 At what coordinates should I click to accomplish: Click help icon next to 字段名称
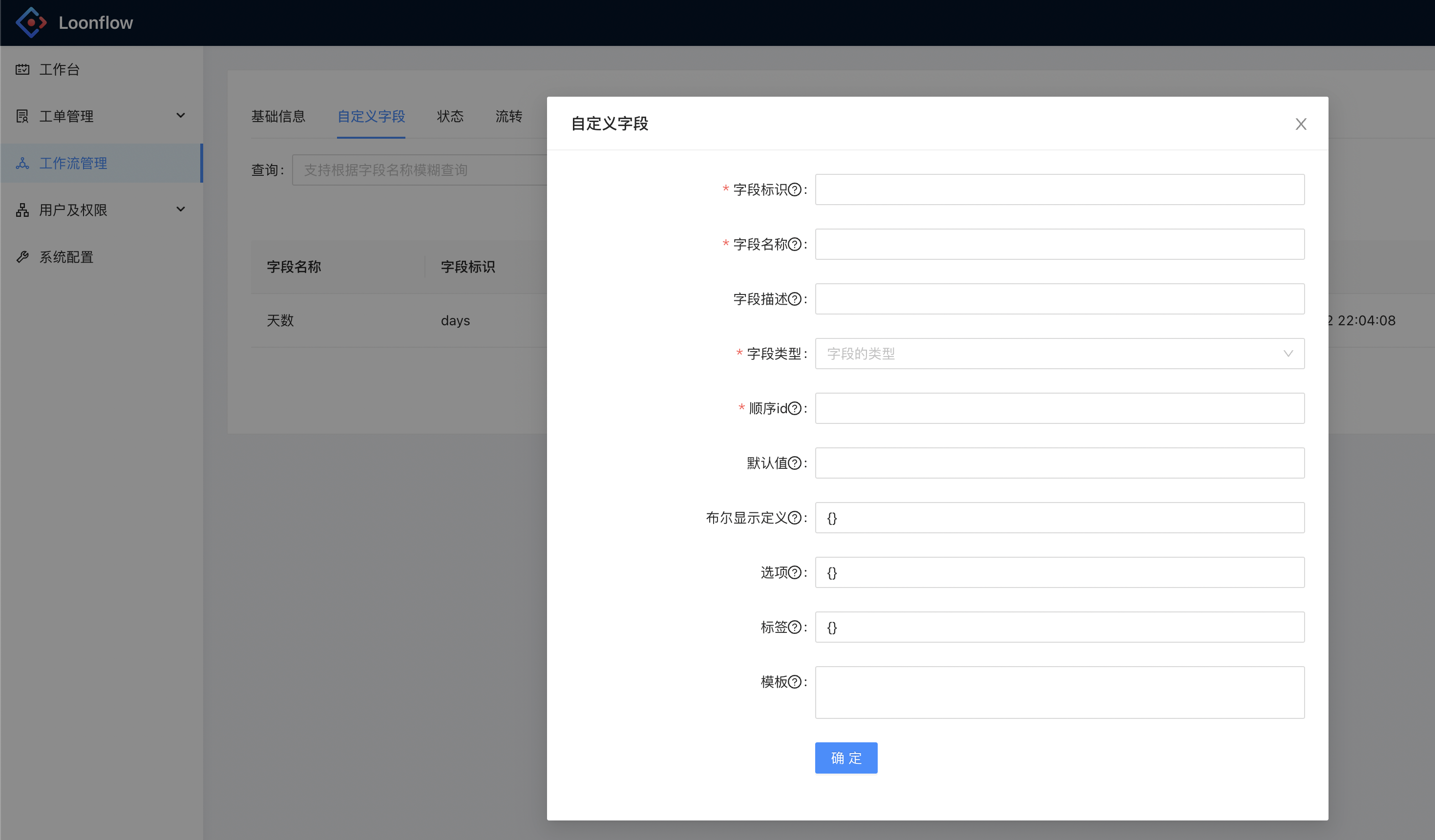tap(794, 244)
